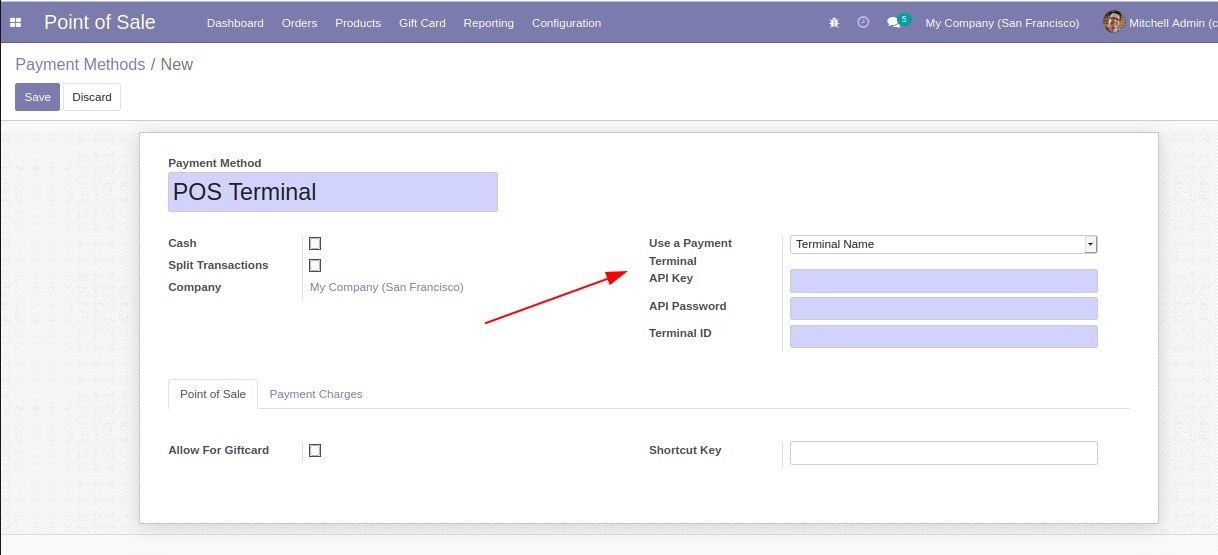The image size is (1218, 555).
Task: Click the 'Use a Payment Terminal' label
Action: point(690,252)
